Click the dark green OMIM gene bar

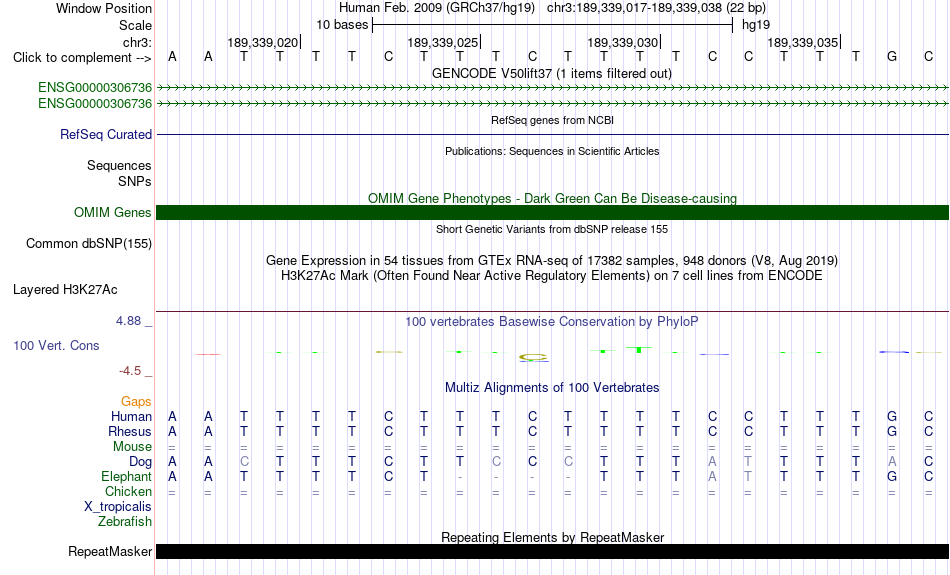click(552, 213)
